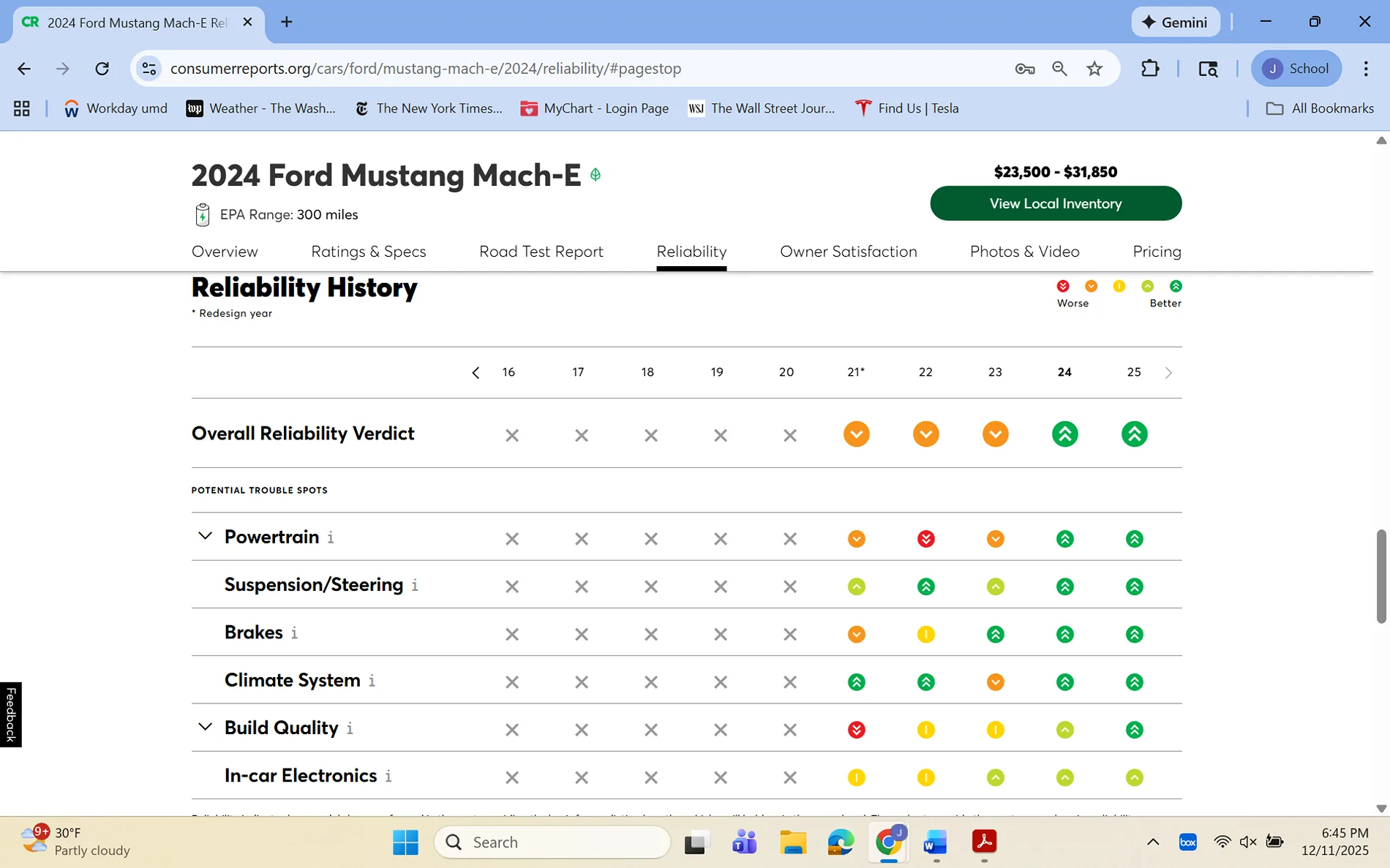Close the 2024 Ford Mustang Mach-E tab
The image size is (1390, 868).
pos(247,22)
